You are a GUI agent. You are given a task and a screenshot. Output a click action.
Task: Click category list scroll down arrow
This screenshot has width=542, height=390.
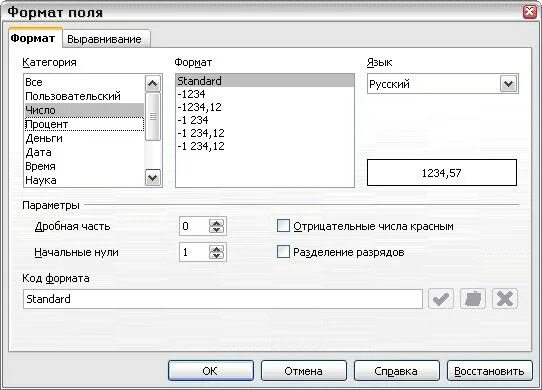(152, 178)
